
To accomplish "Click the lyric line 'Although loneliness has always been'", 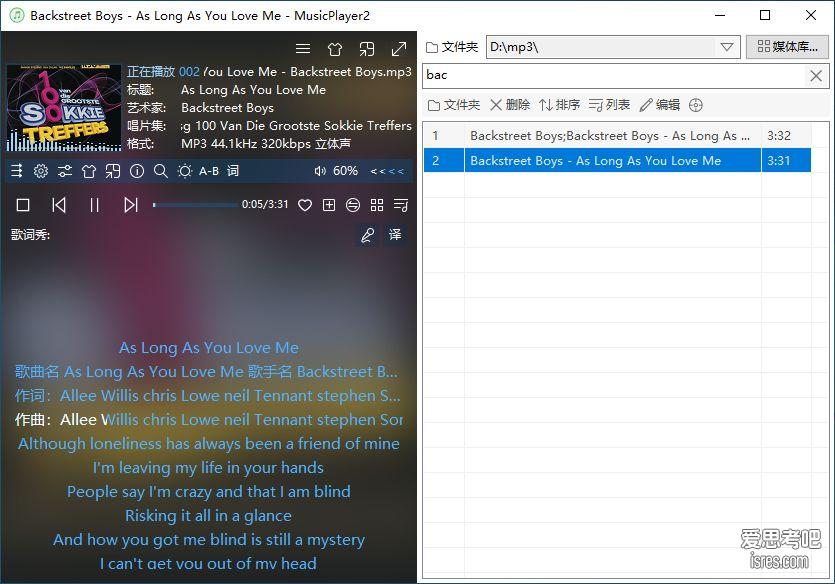I will tap(209, 443).
